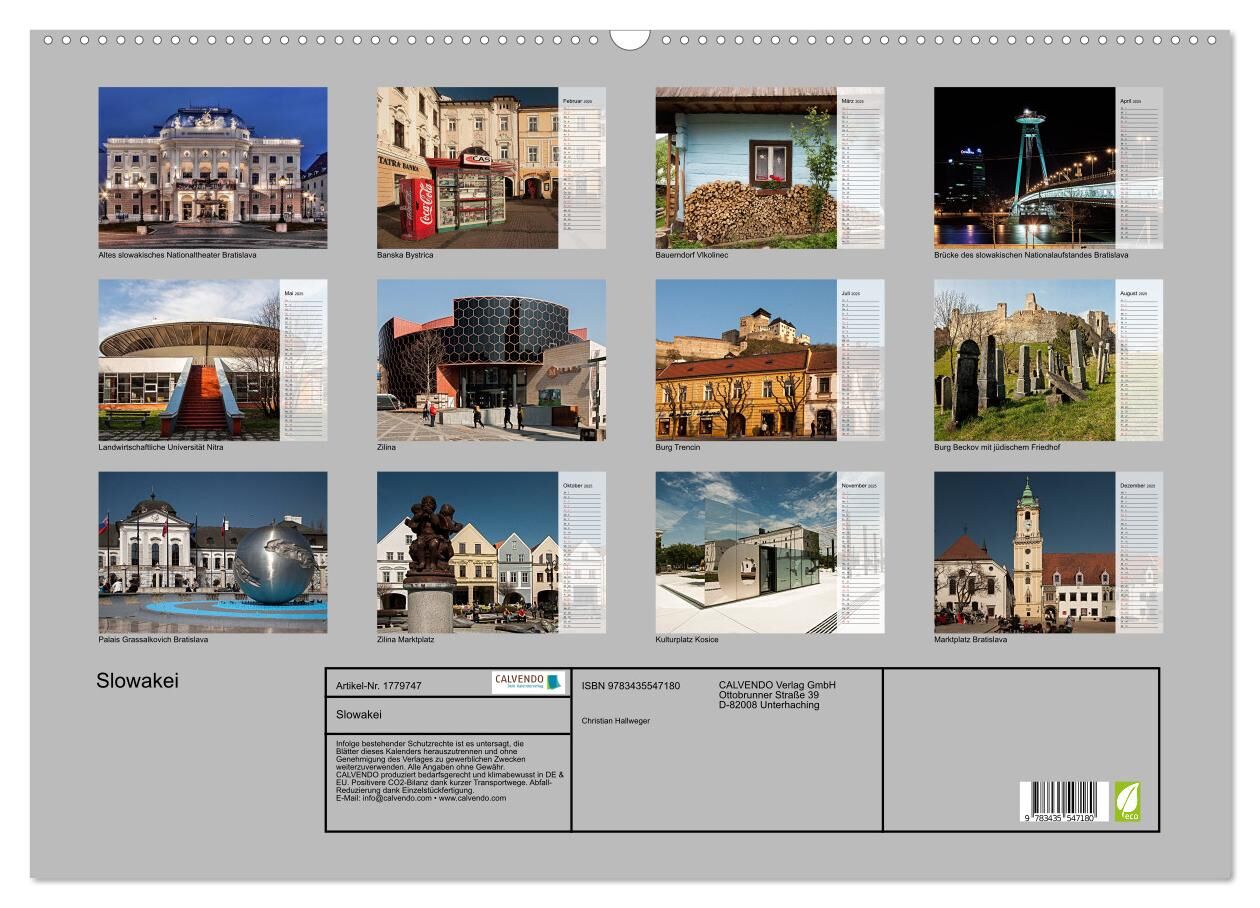Image resolution: width=1260 pixels, height=908 pixels.
Task: Open the Kulturplatz Kosice photo
Action: (746, 552)
